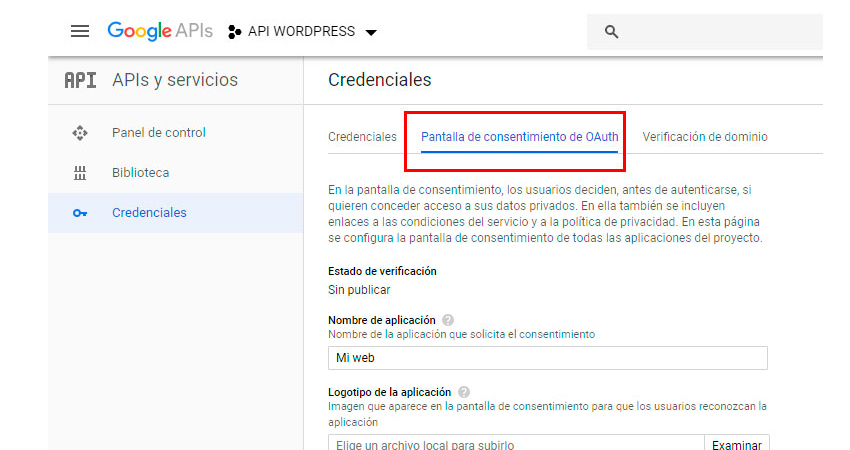Switch to Pantalla de consentimiento de OAuth tab

tap(519, 137)
